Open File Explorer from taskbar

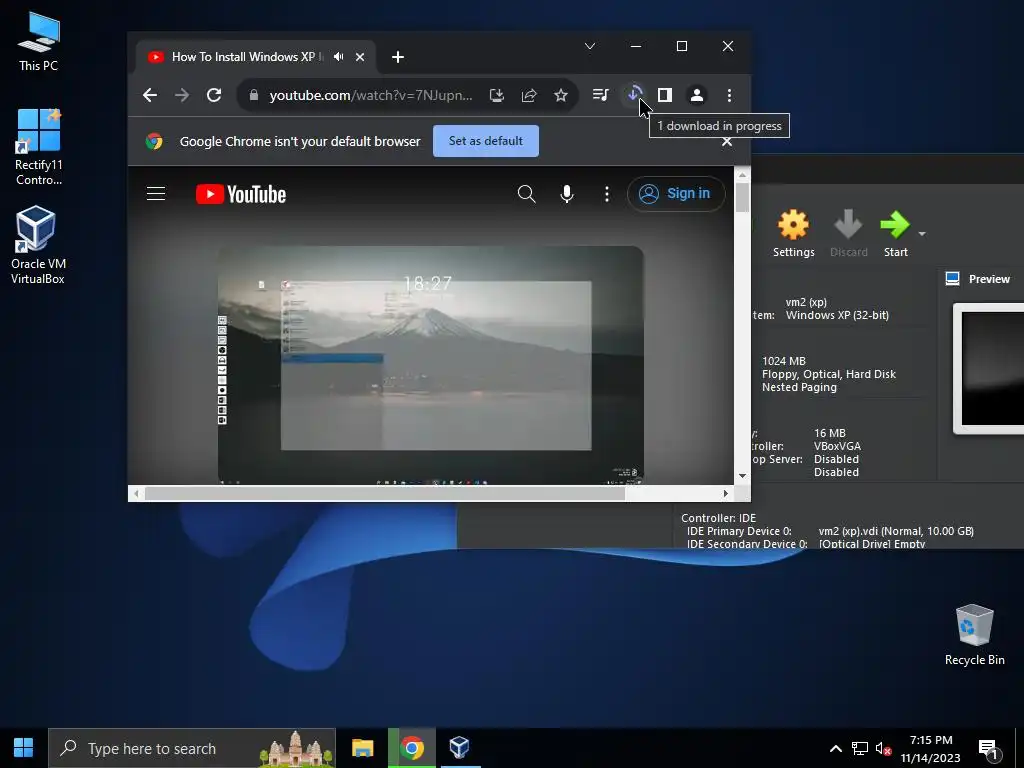pyautogui.click(x=362, y=748)
